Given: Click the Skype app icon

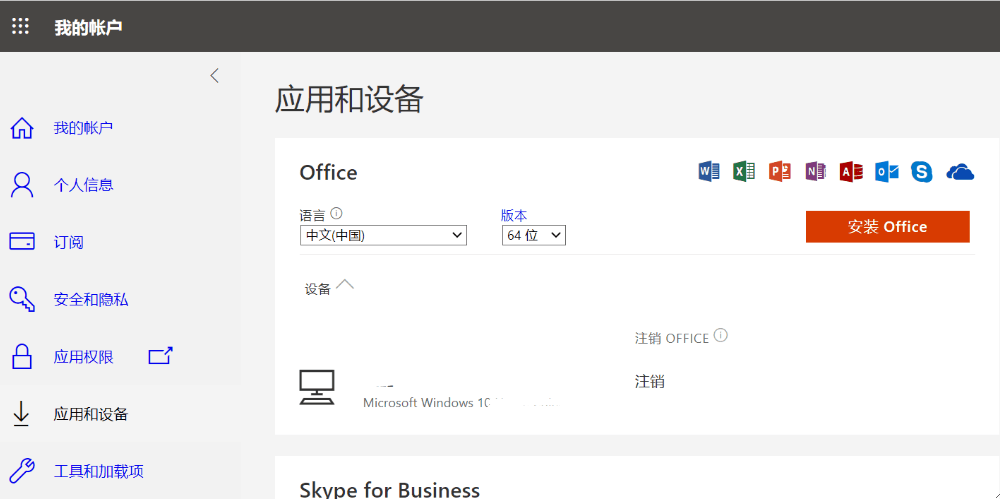Looking at the screenshot, I should pos(922,171).
